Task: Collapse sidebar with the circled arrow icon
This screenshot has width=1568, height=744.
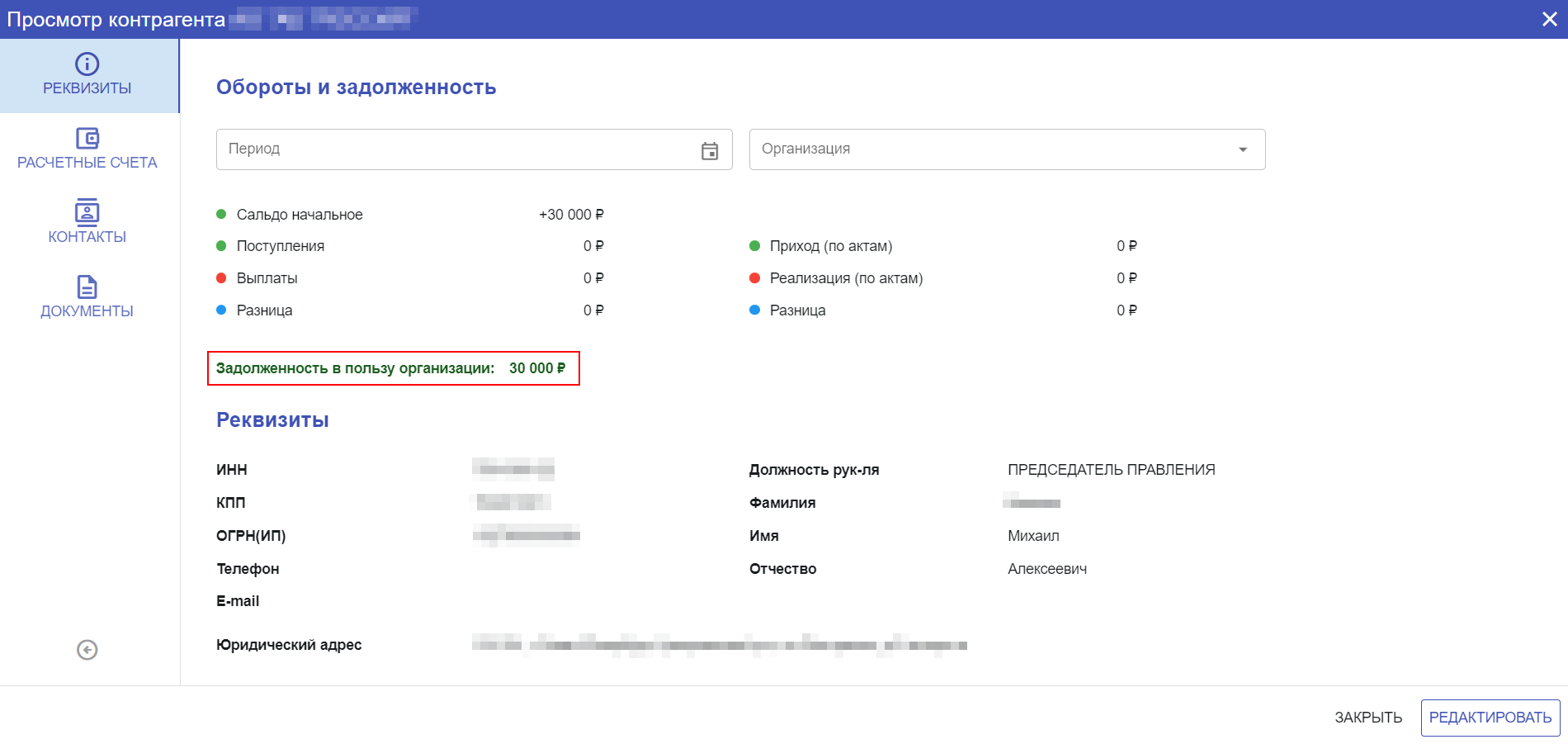Action: pyautogui.click(x=87, y=650)
